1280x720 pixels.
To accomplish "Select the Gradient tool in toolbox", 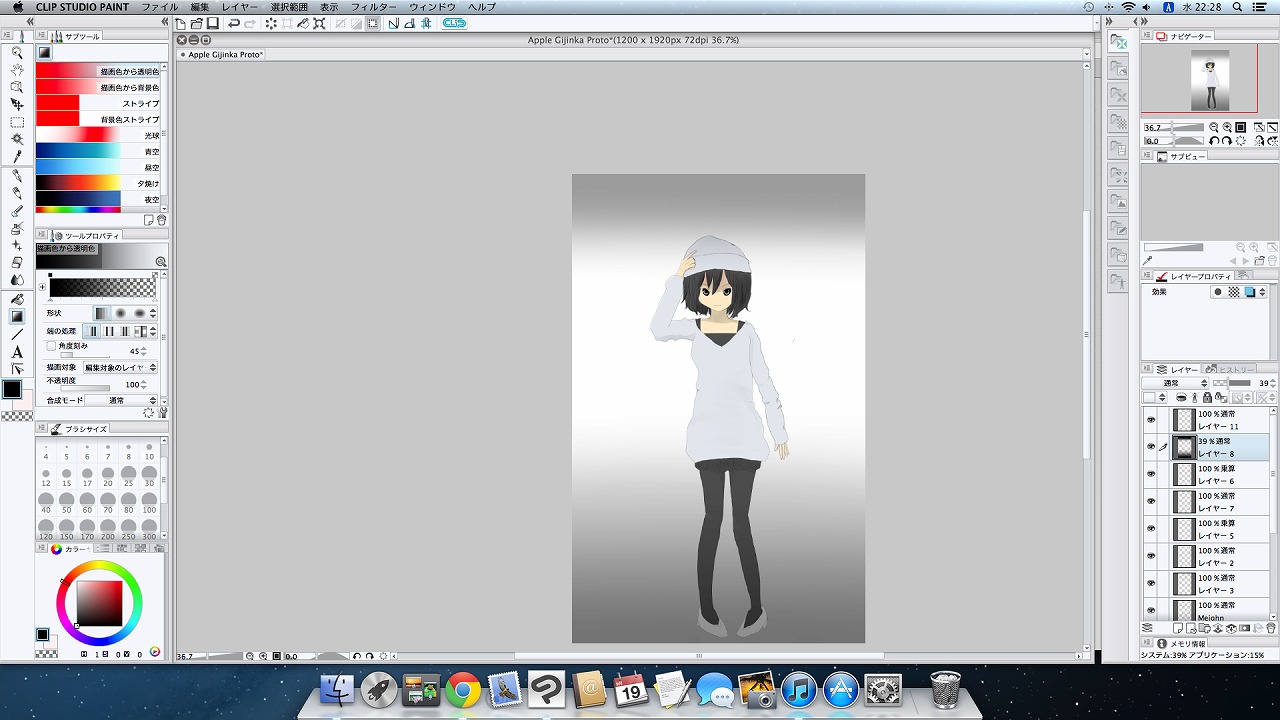I will click(x=17, y=316).
